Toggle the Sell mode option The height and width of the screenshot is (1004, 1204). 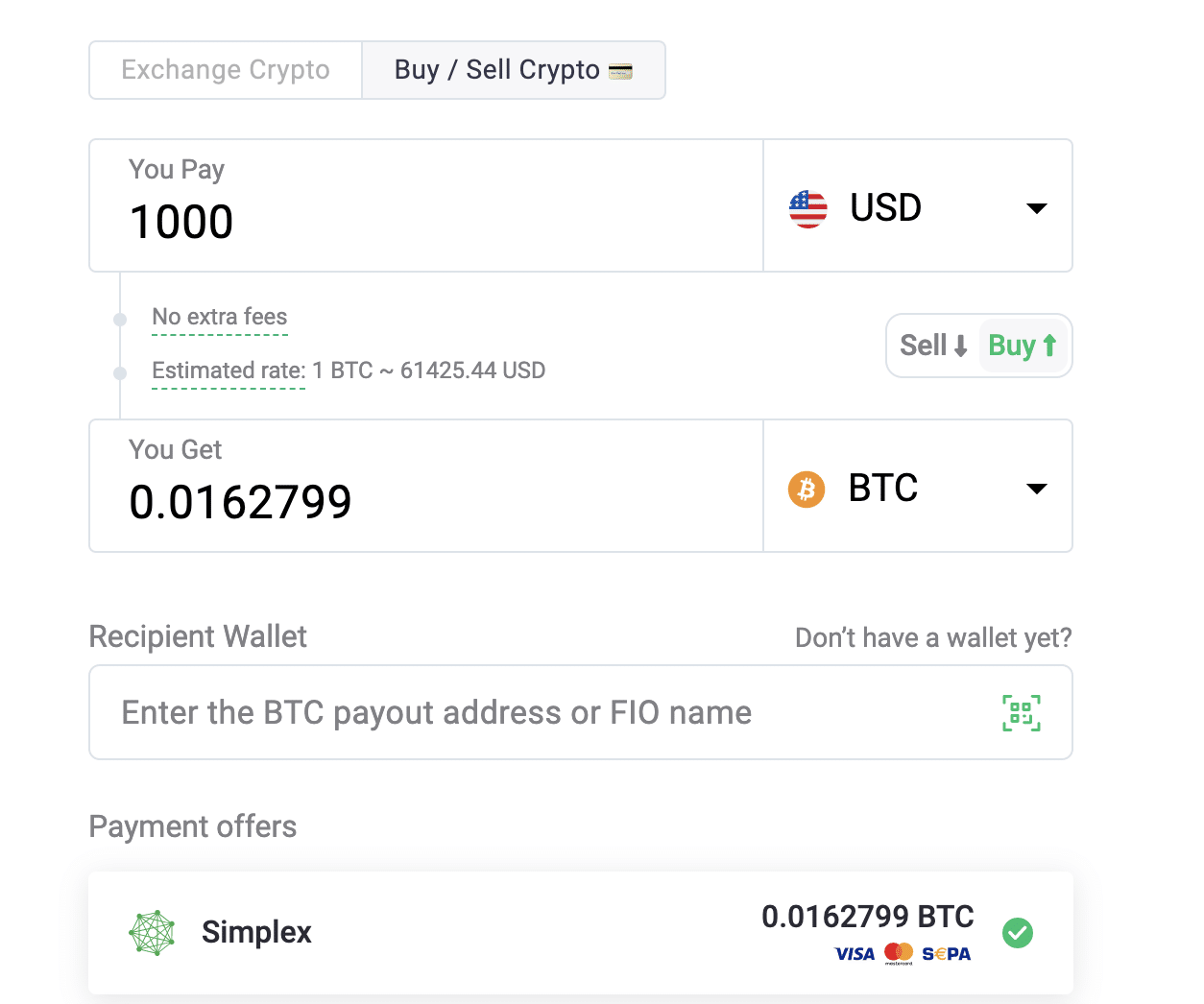[933, 346]
